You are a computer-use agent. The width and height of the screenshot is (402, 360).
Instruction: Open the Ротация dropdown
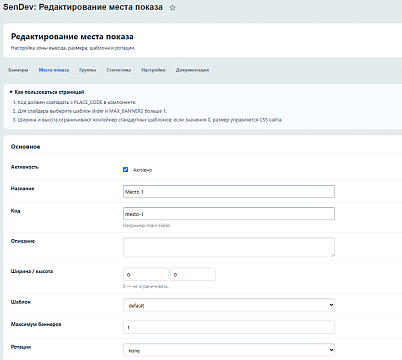[x=229, y=350]
